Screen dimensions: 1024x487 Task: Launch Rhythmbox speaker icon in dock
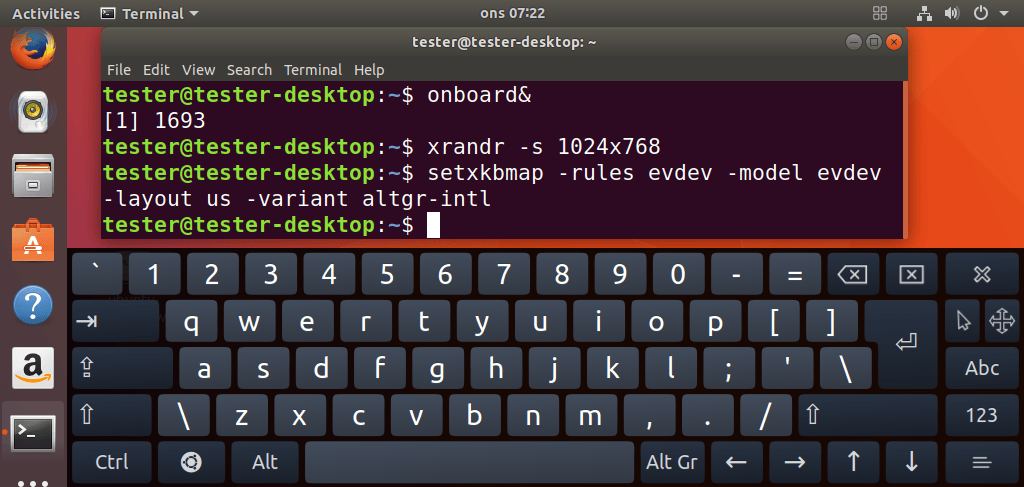click(x=33, y=112)
